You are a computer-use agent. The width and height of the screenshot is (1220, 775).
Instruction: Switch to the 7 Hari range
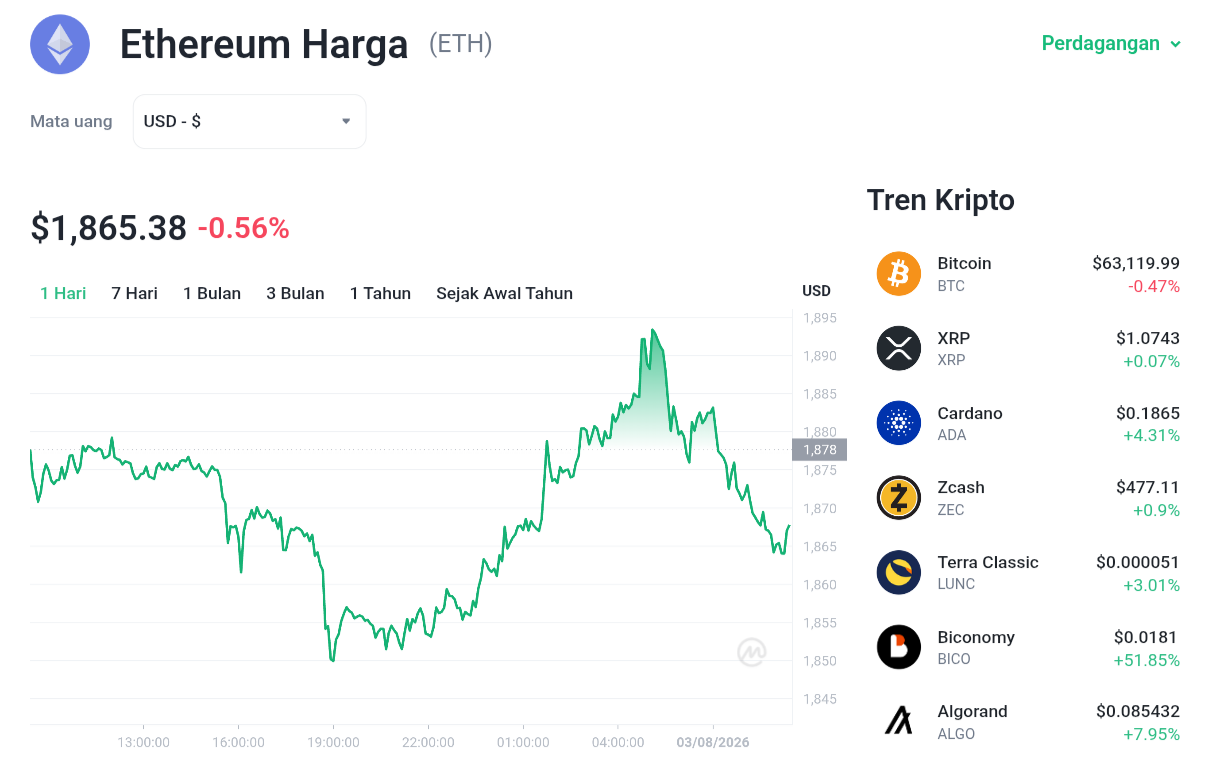point(134,293)
